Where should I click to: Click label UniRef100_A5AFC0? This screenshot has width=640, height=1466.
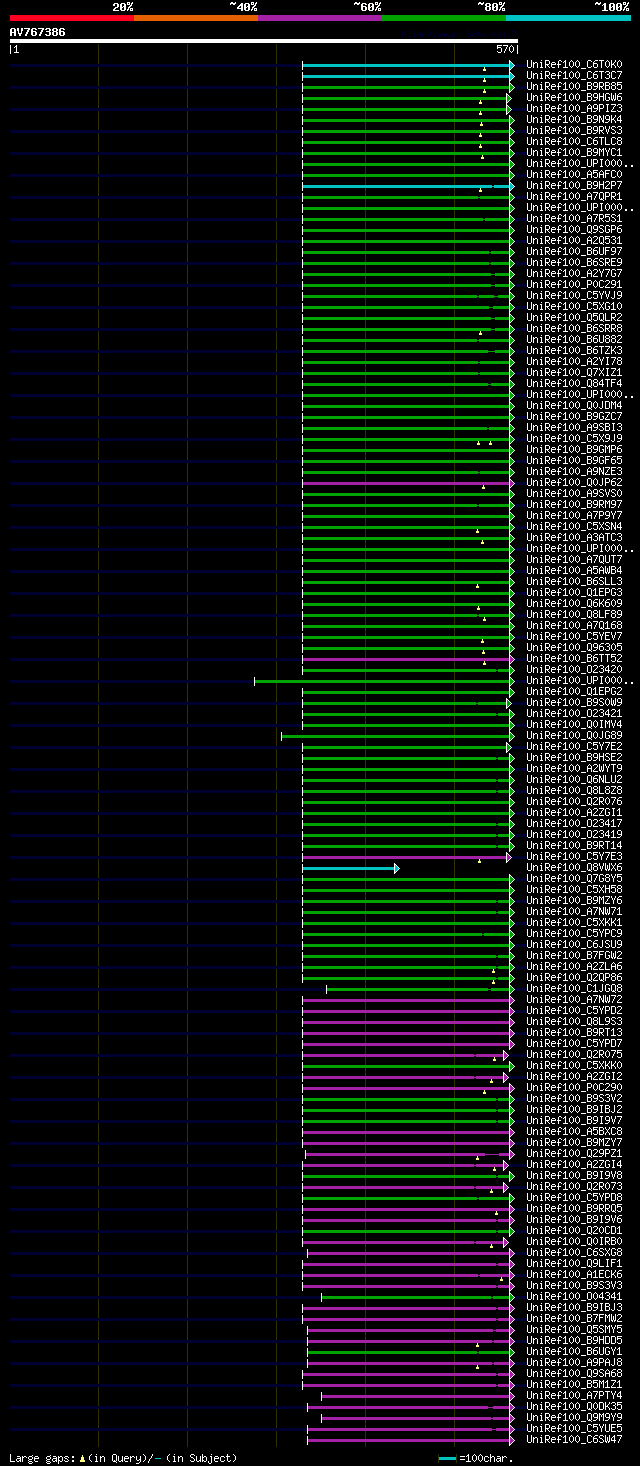[x=574, y=175]
